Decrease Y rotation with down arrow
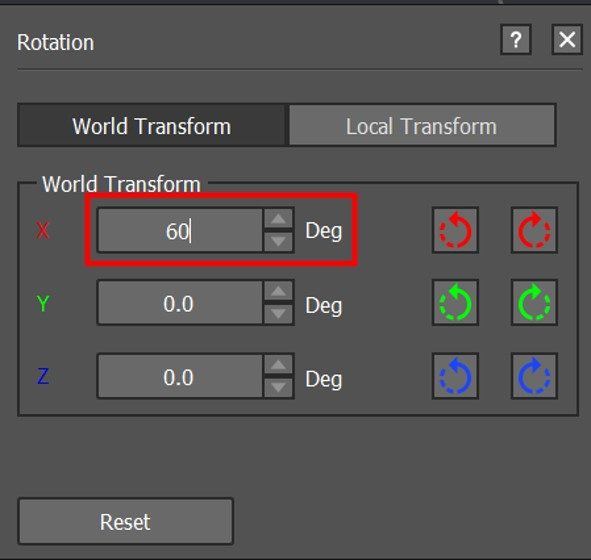The image size is (591, 560). 279,314
